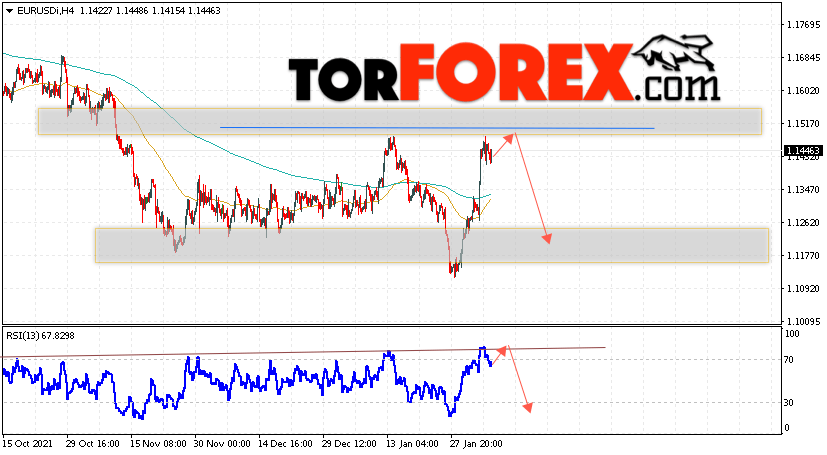Click the 1.16845 price axis label
The image size is (827, 455).
[x=803, y=57]
